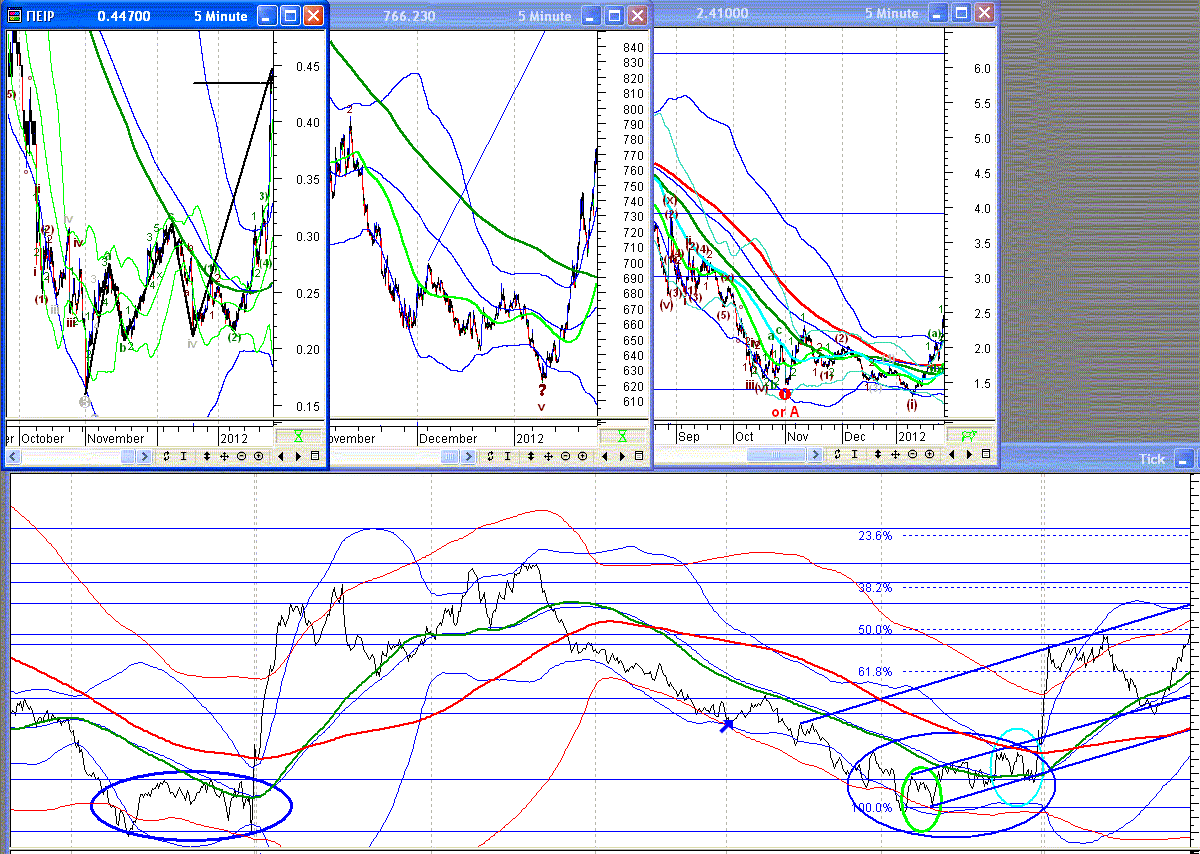Click zoom in icon on ΠΕΙΡ chart toolbar

click(258, 457)
